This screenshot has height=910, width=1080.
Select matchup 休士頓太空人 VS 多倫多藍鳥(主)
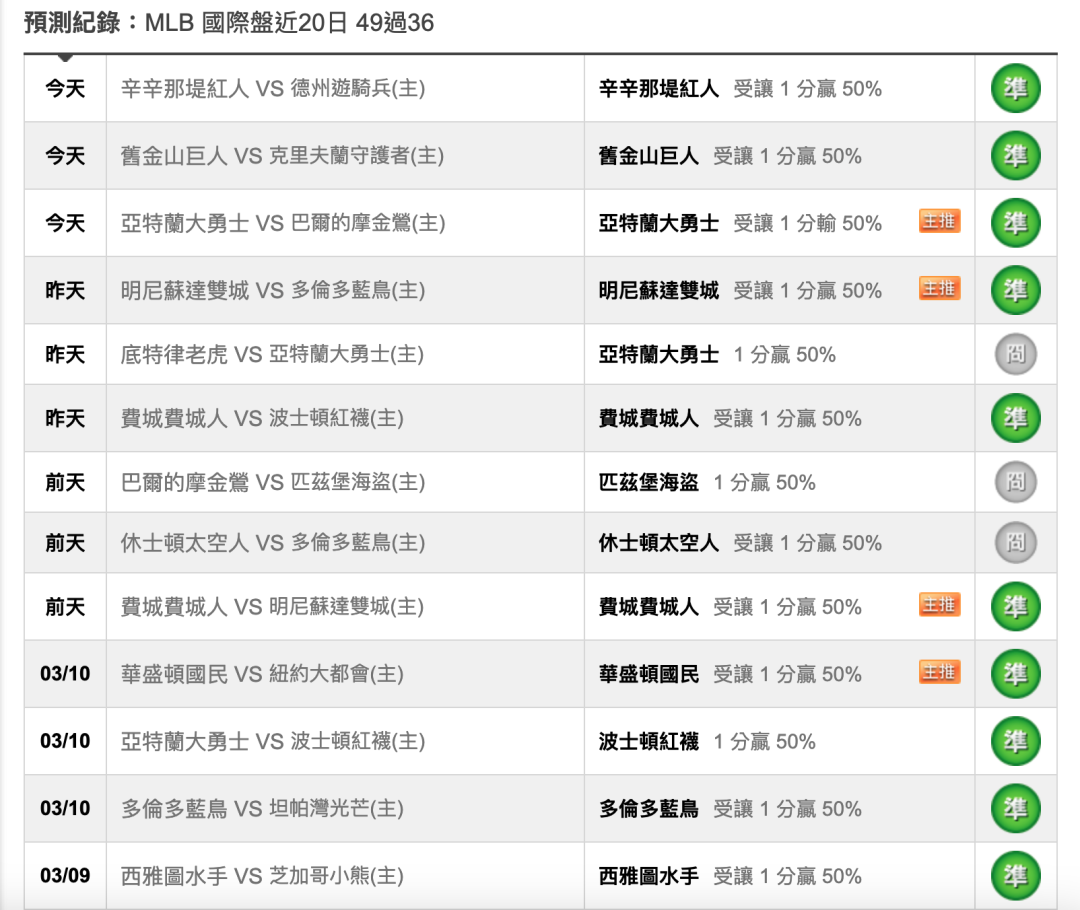tap(273, 543)
